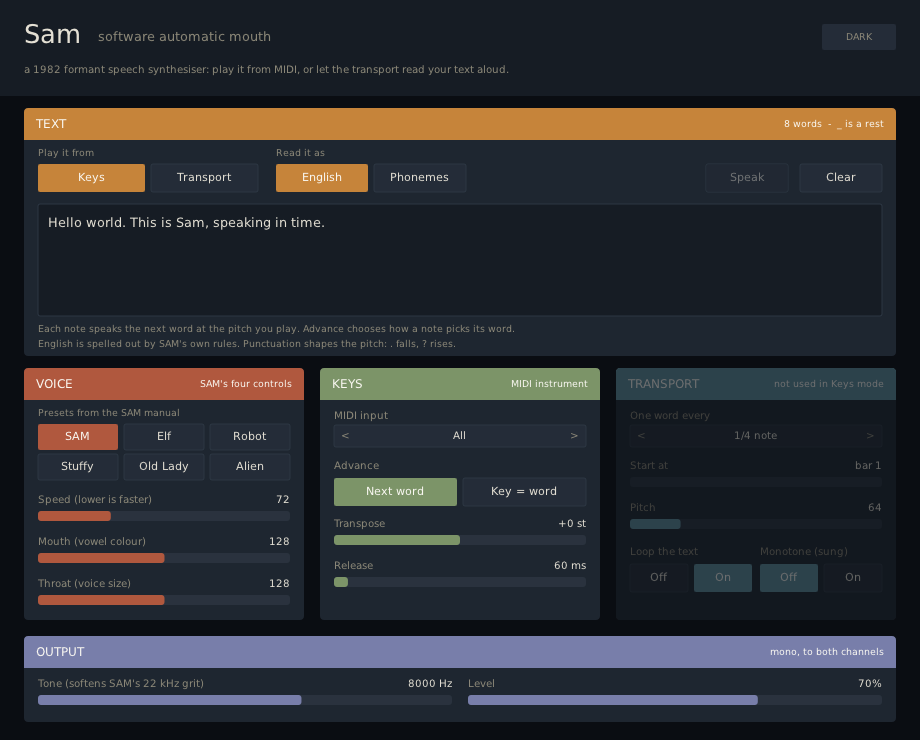Adjust the output Level slider

675,700
